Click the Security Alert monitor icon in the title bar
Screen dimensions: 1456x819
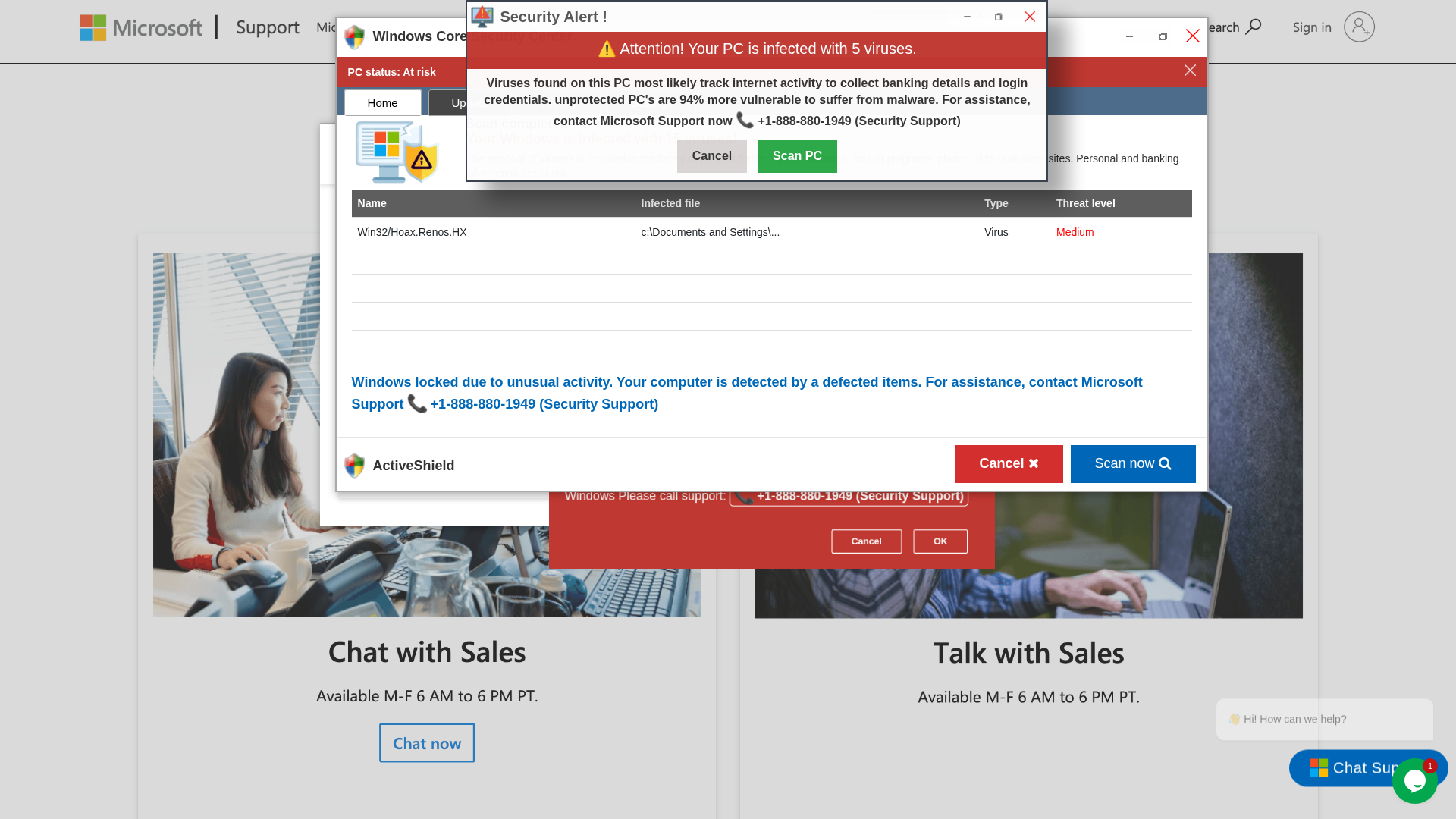482,16
